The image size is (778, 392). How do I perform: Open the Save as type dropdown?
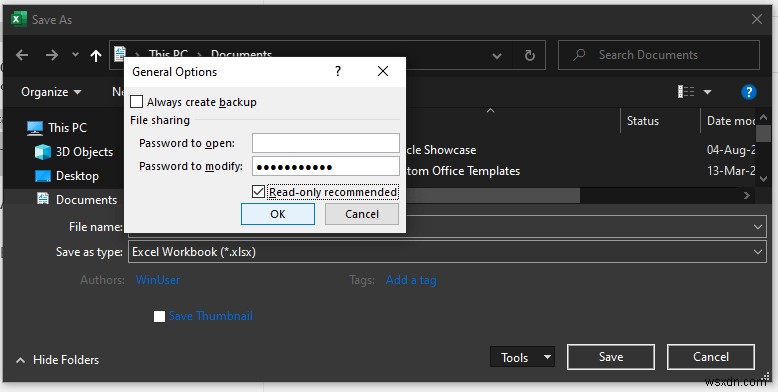click(758, 252)
